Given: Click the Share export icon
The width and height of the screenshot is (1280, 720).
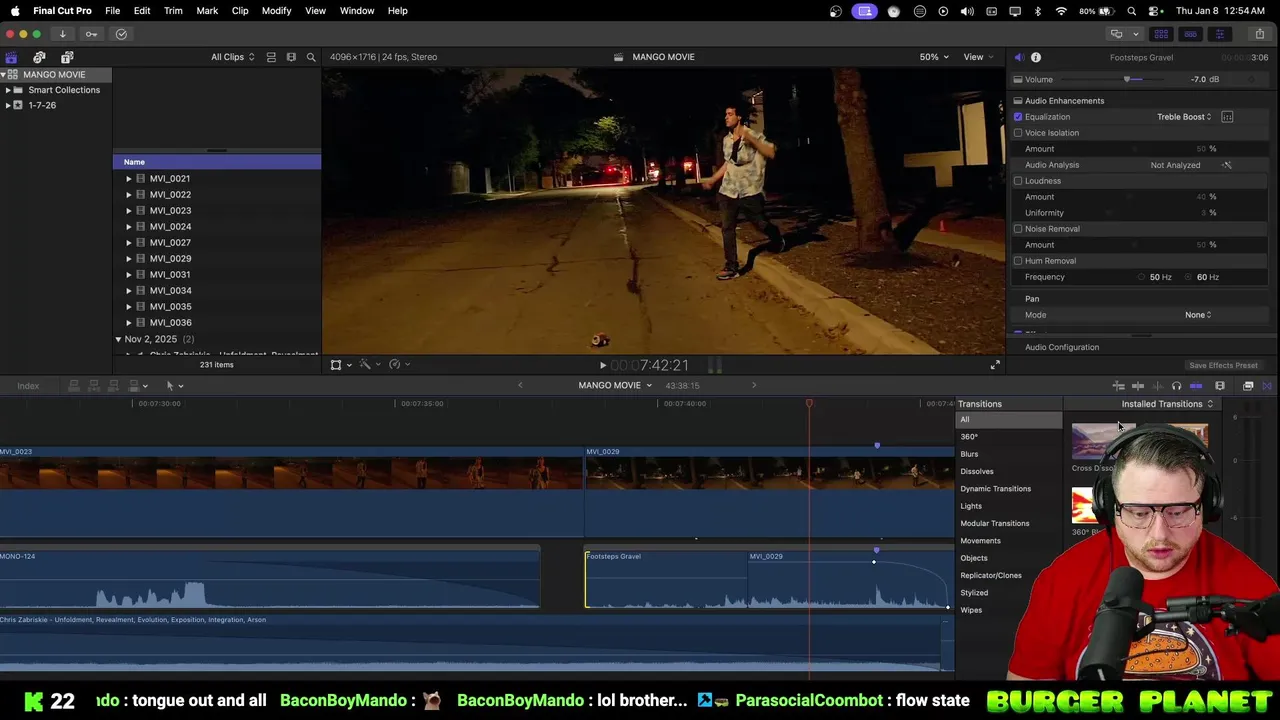Looking at the screenshot, I should (x=1259, y=34).
